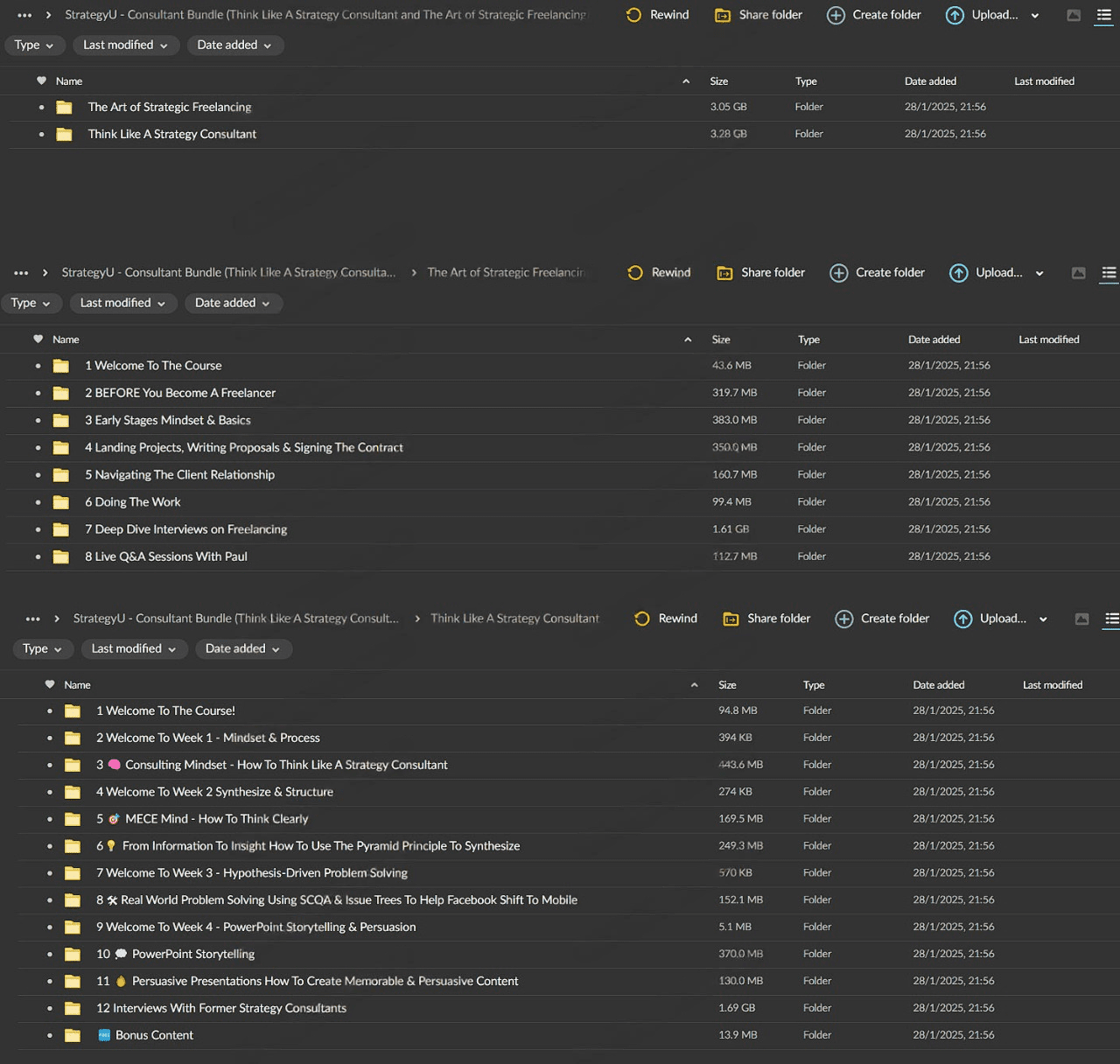Click Share folder icon in Art of Strategic Freelancing view
This screenshot has width=1120, height=1064.
724,273
